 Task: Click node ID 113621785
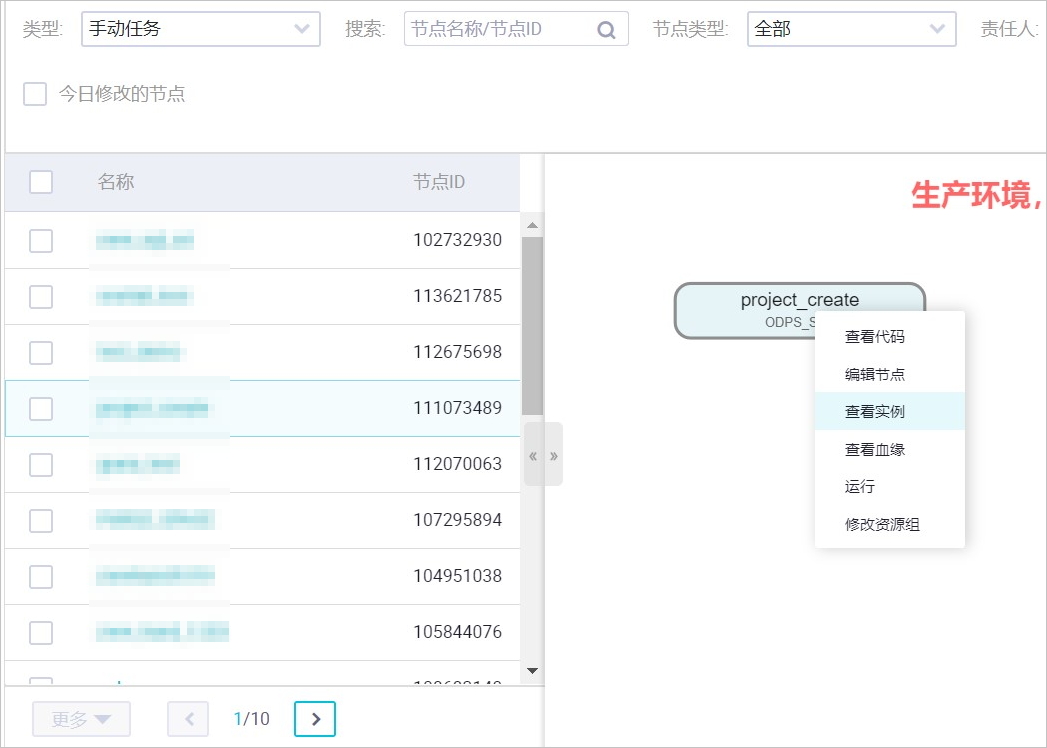457,296
